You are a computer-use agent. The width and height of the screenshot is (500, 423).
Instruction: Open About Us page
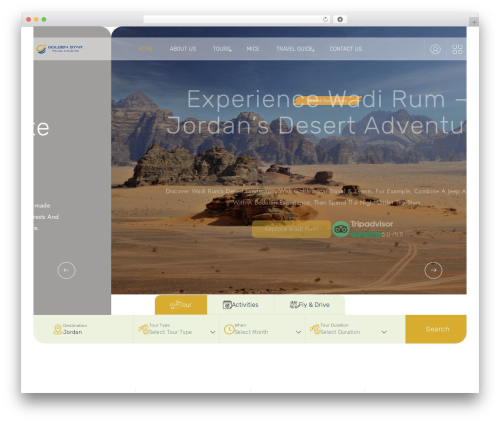(x=183, y=49)
